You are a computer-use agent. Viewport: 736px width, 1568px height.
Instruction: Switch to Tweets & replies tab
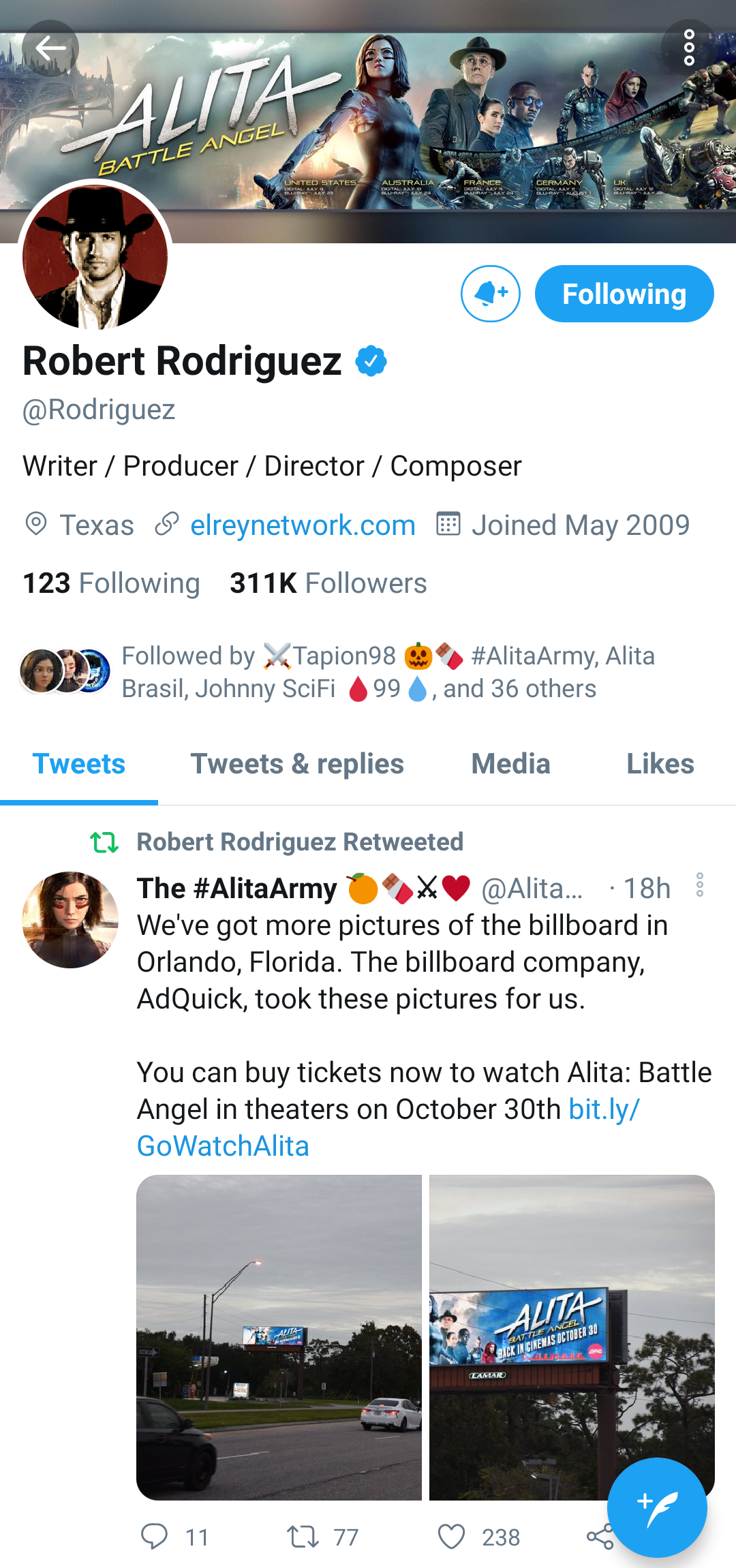click(x=297, y=764)
